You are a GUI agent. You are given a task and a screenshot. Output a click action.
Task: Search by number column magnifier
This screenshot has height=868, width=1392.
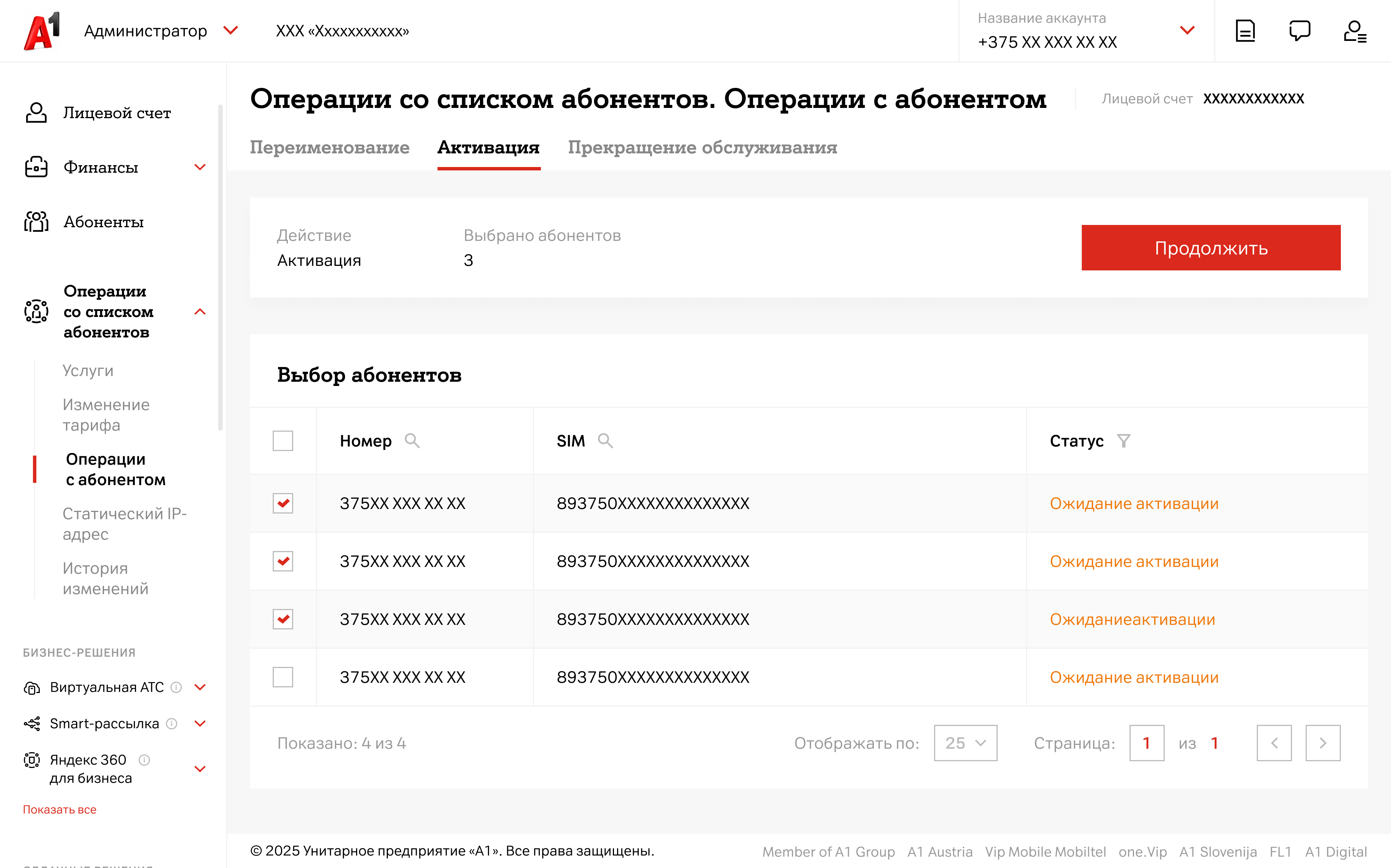[x=412, y=441]
